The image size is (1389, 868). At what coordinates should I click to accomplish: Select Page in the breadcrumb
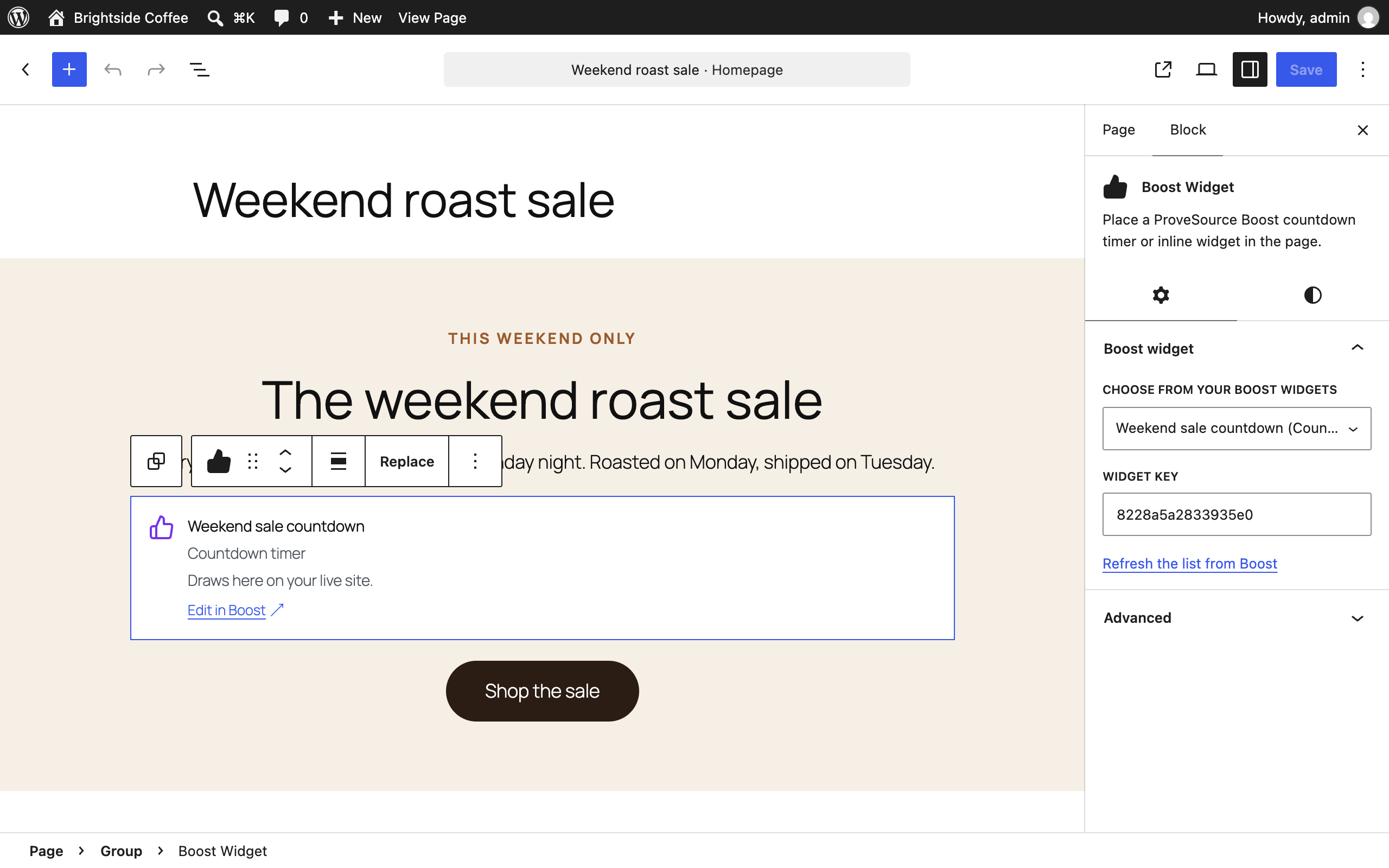(x=47, y=851)
